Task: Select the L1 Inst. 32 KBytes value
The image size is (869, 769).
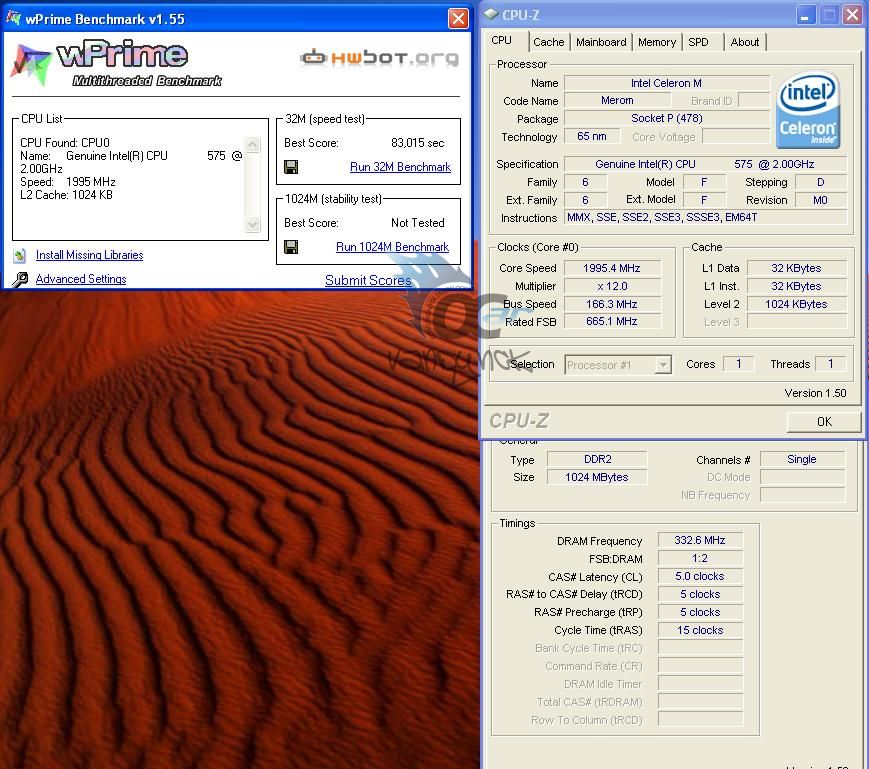Action: click(x=796, y=286)
